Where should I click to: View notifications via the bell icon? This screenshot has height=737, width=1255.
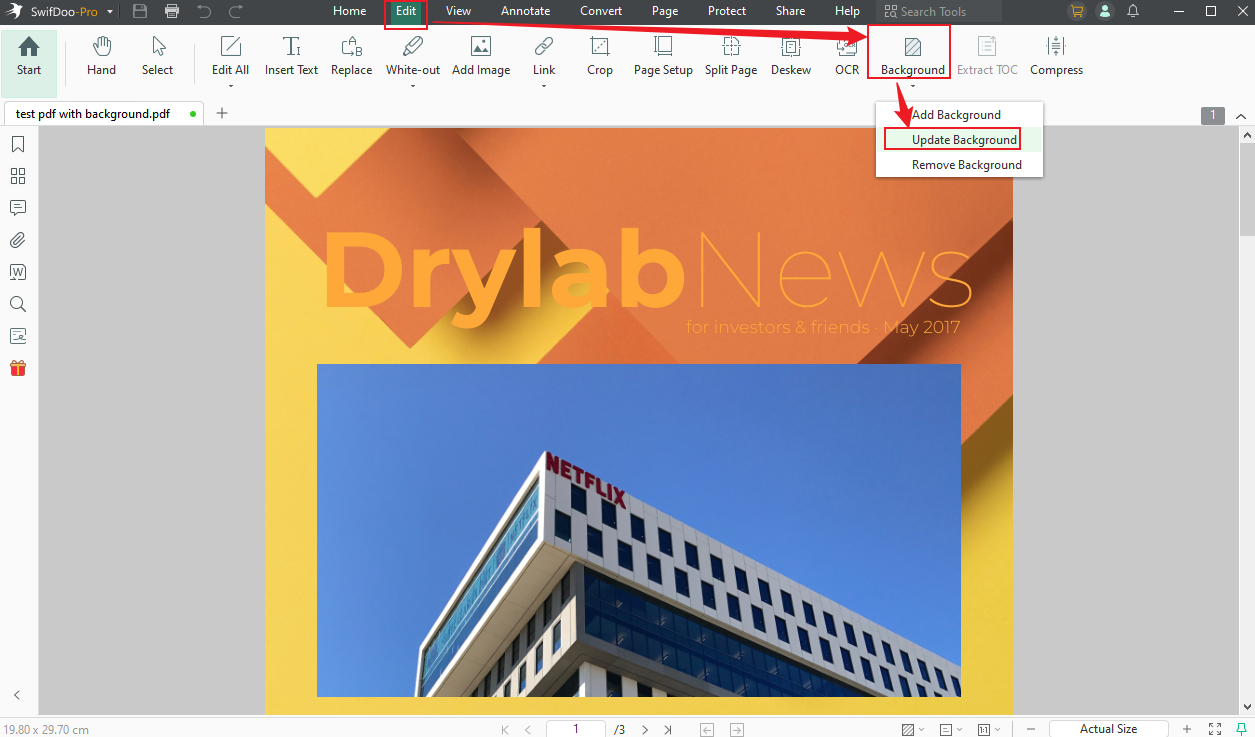(1133, 11)
